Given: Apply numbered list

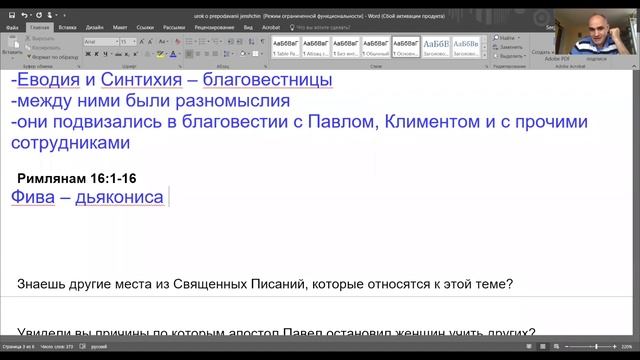Looking at the screenshot, I should 202,42.
